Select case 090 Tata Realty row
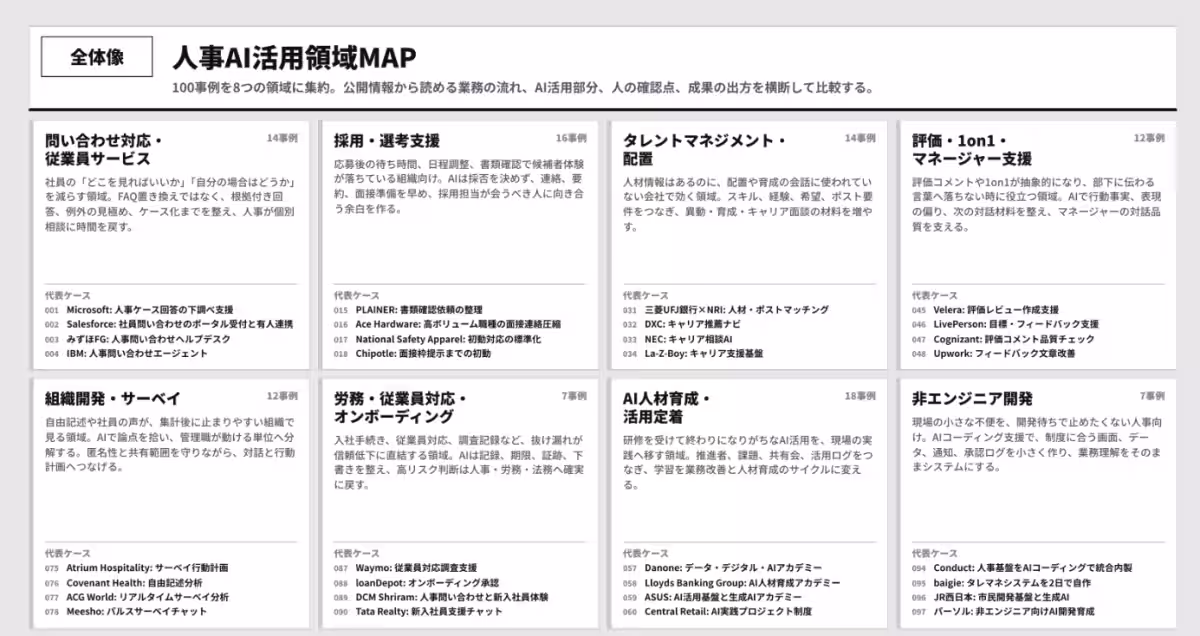The image size is (1200, 636). 418,611
